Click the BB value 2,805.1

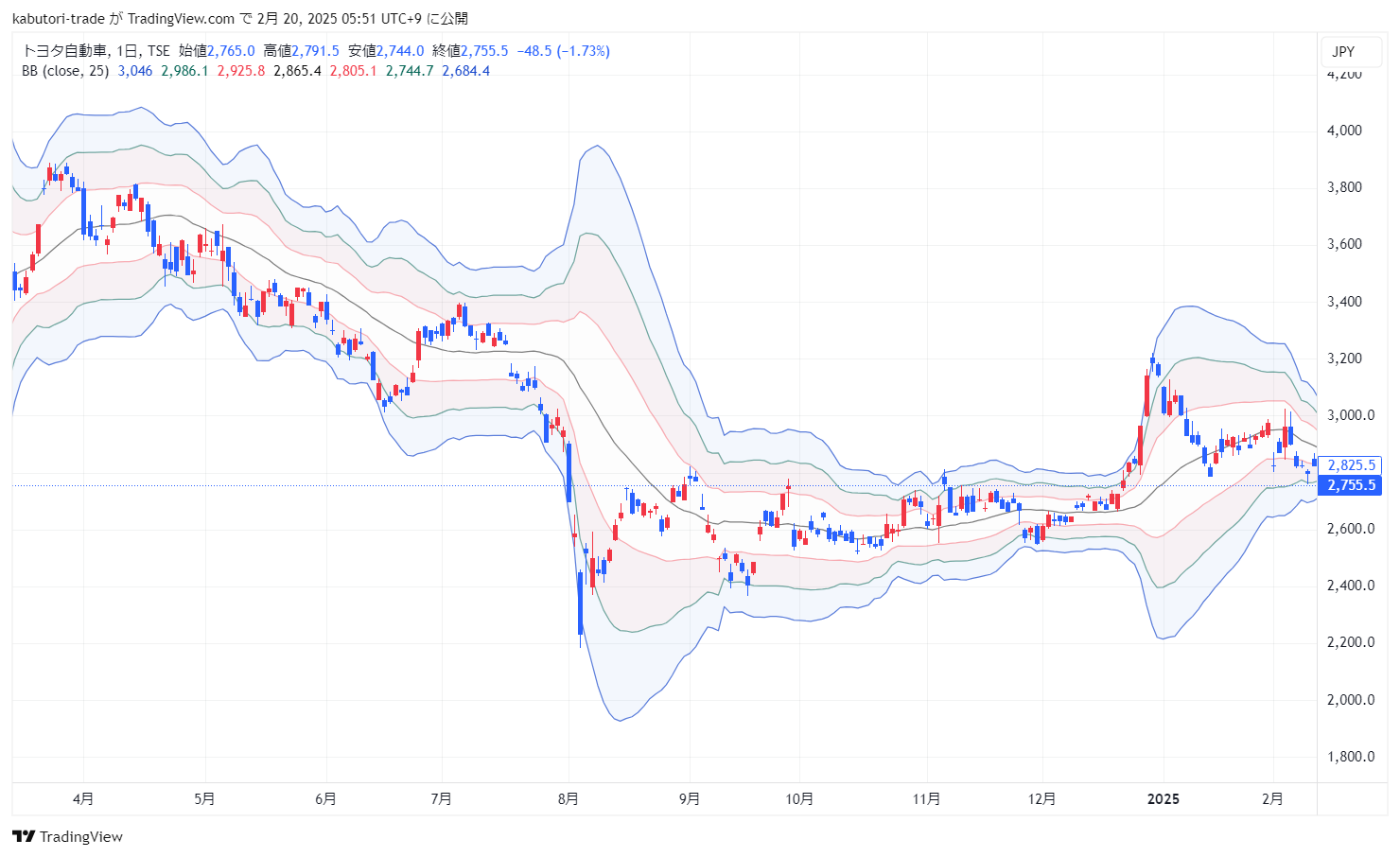[x=354, y=71]
